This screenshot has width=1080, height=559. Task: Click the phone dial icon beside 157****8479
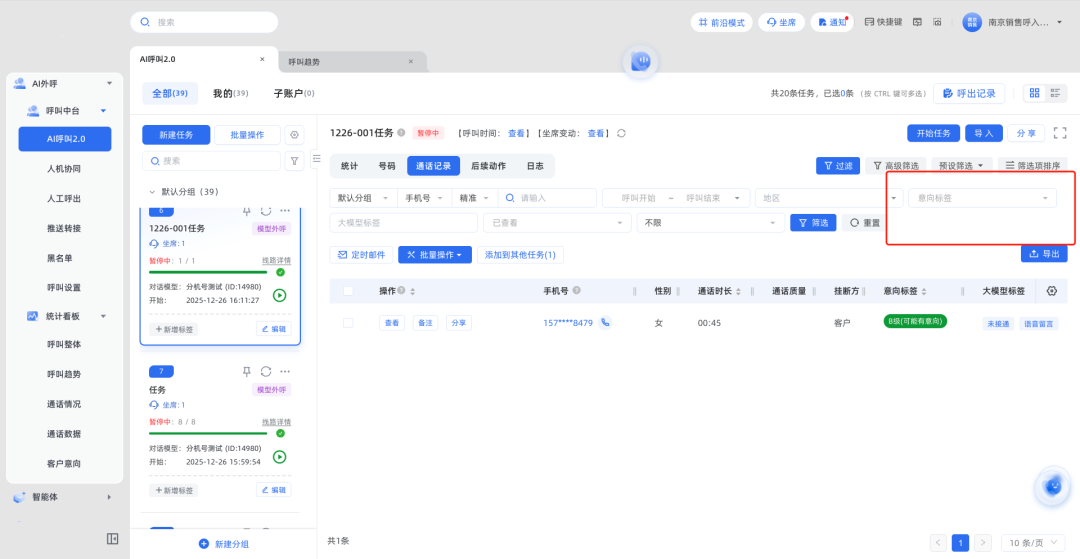point(605,323)
